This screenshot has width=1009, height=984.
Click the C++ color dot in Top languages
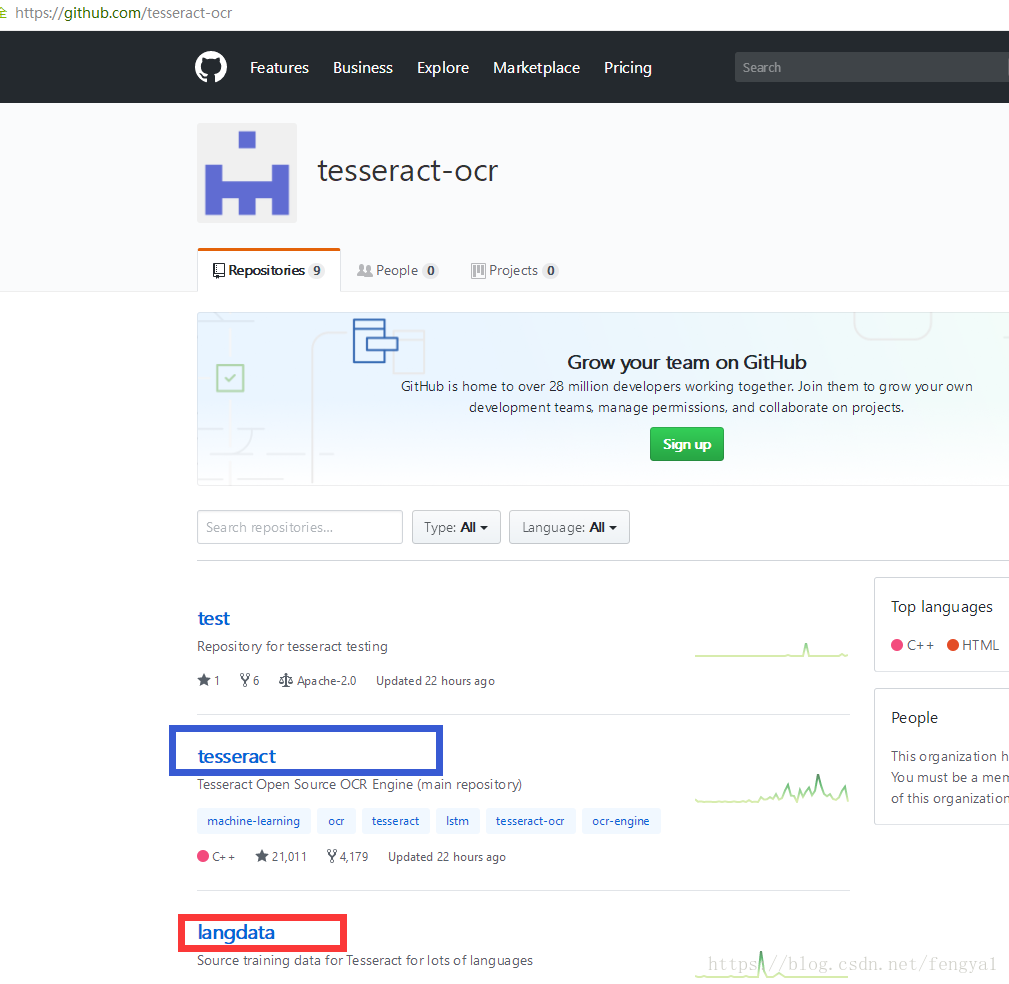click(x=897, y=645)
